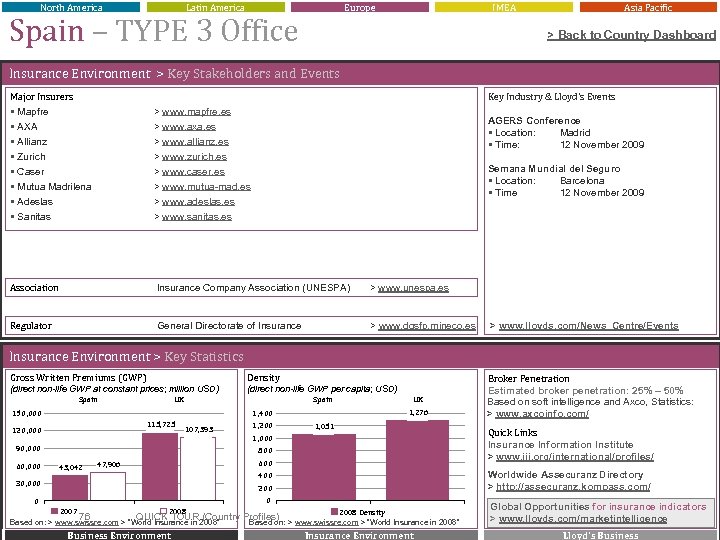Click the 2008 legend swatch in GWP chart
The width and height of the screenshot is (720, 540).
(x=163, y=511)
